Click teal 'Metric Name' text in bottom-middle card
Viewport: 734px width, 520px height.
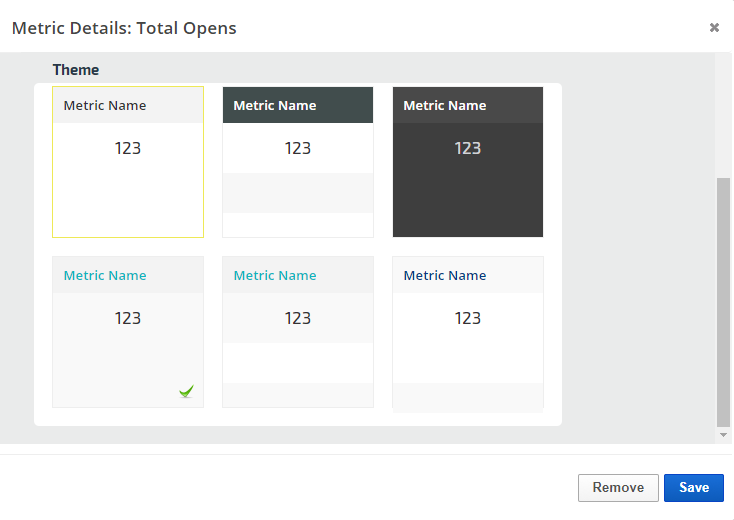click(x=275, y=275)
